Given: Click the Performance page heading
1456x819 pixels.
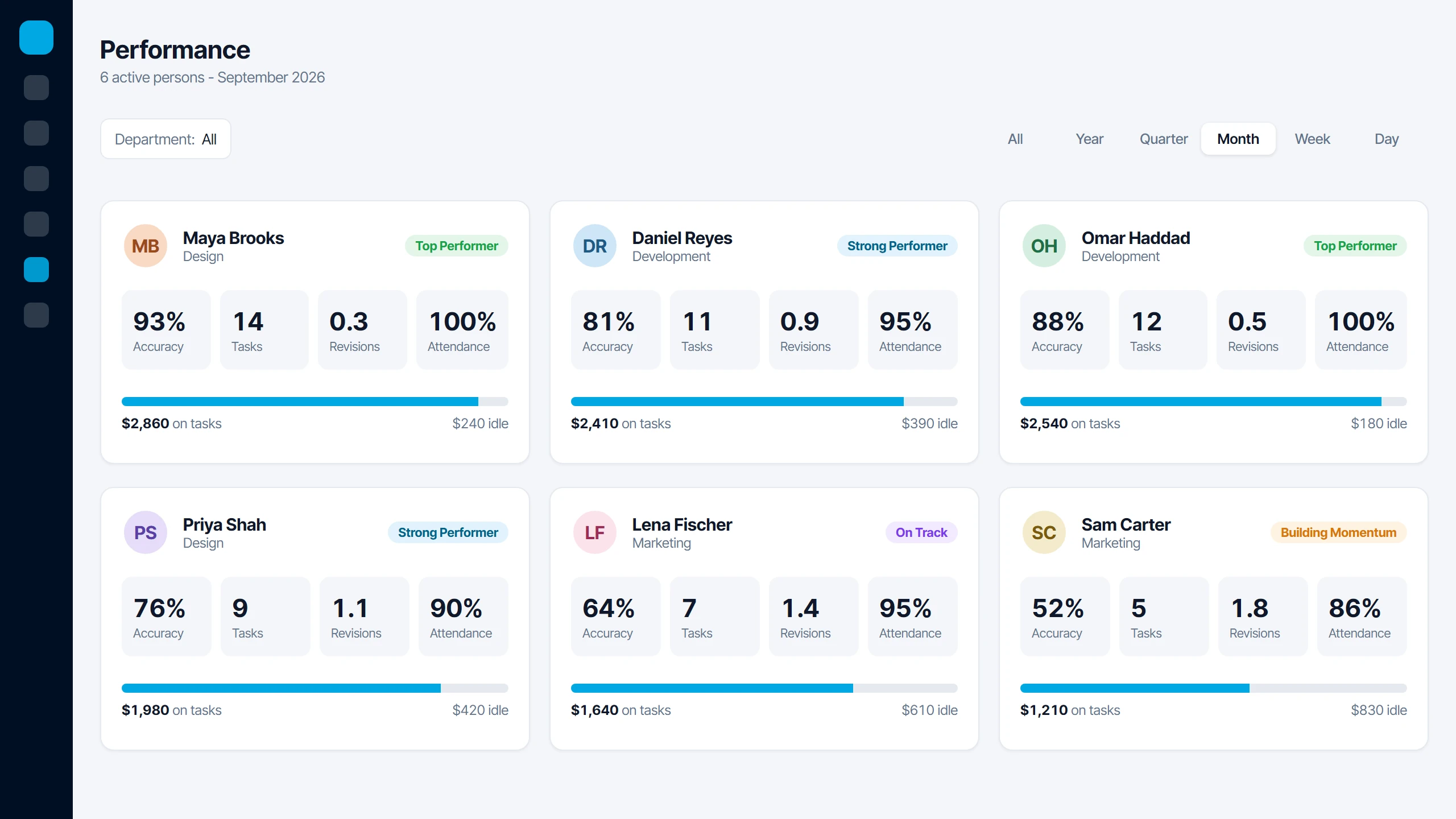Looking at the screenshot, I should (x=175, y=50).
